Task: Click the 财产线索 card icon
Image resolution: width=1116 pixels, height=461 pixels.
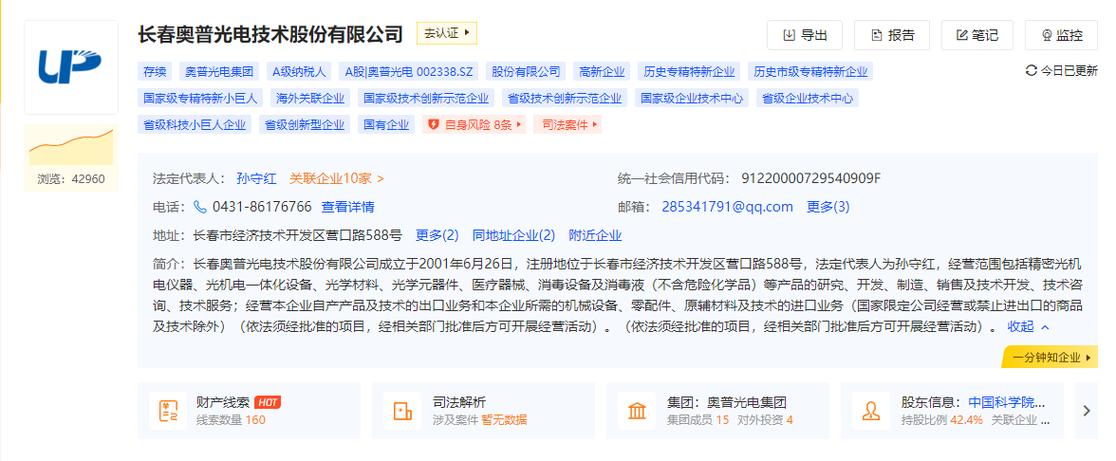Action: (x=169, y=410)
